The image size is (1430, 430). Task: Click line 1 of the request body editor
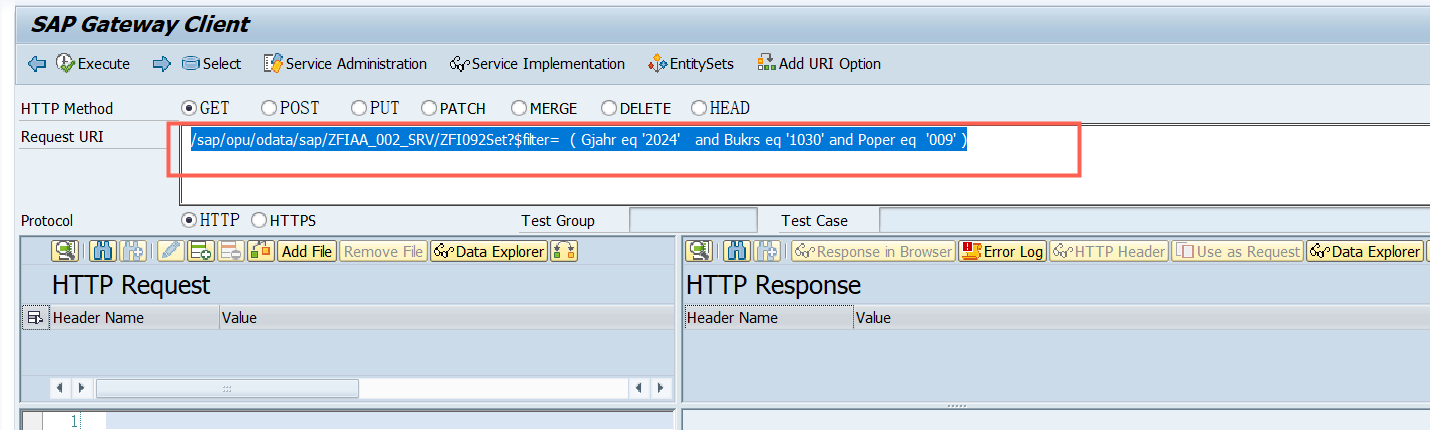(390, 422)
